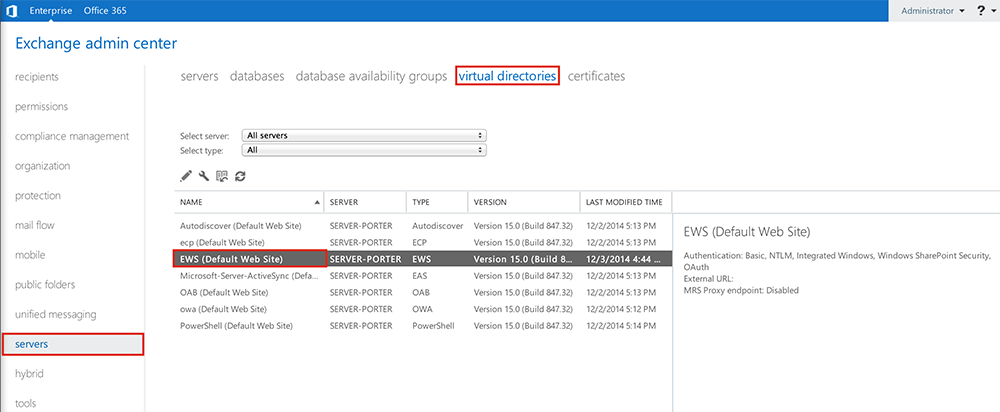Image resolution: width=1000 pixels, height=412 pixels.
Task: Click Exchange admin center title
Action: coord(96,43)
